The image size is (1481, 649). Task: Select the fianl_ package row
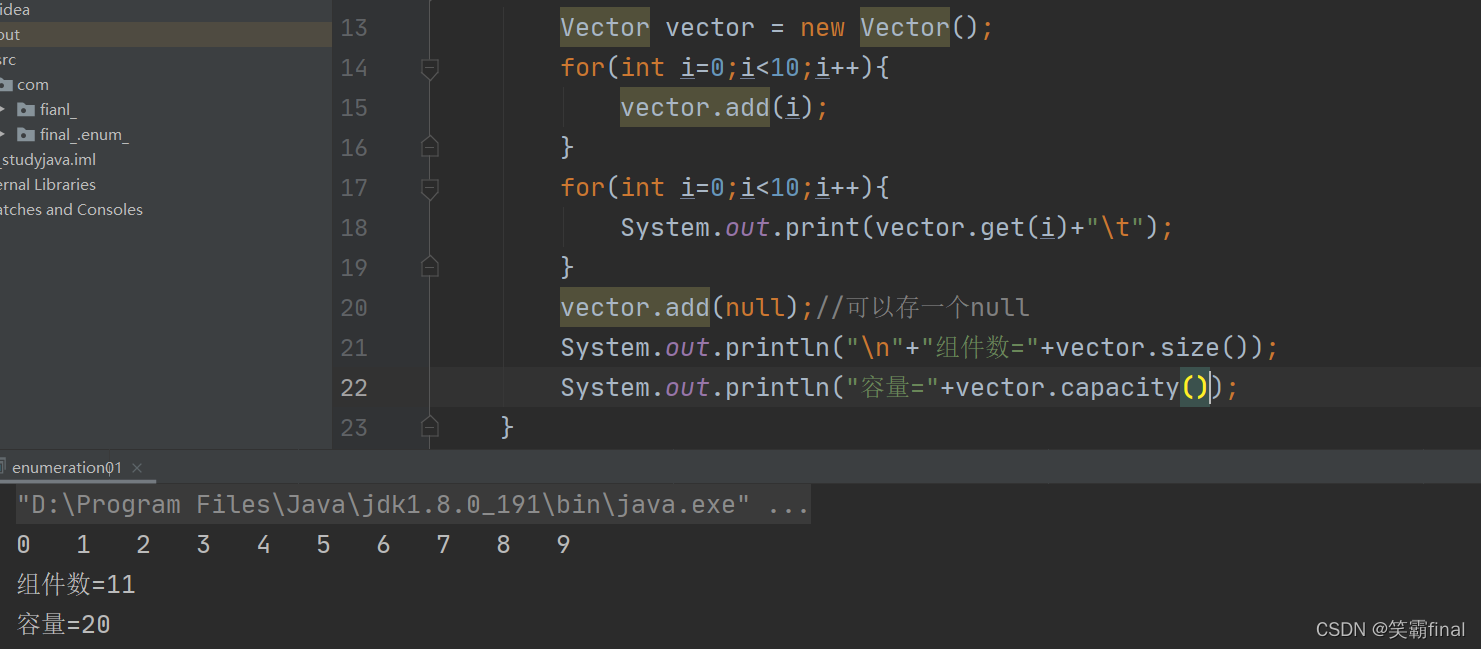[x=165, y=110]
